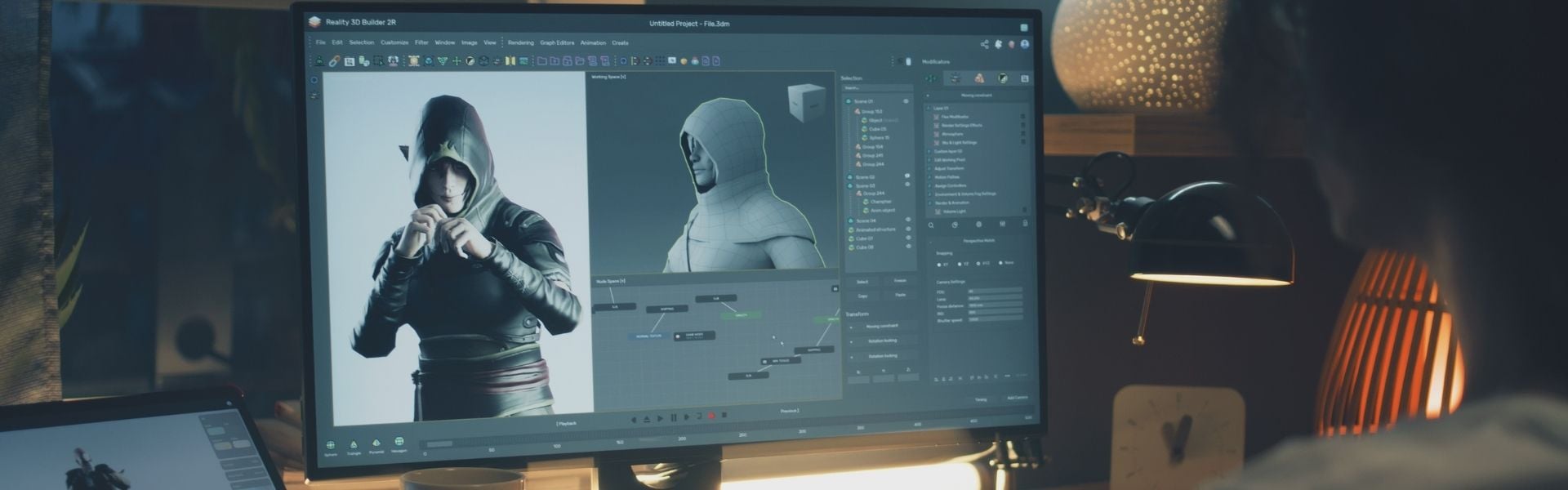Click the Sphere primitive icon
Image resolution: width=1568 pixels, height=490 pixels.
click(331, 445)
